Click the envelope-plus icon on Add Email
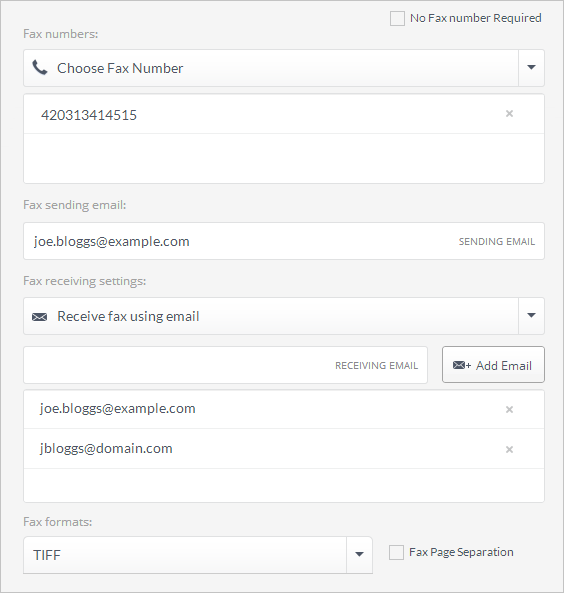The image size is (564, 593). pyautogui.click(x=462, y=365)
